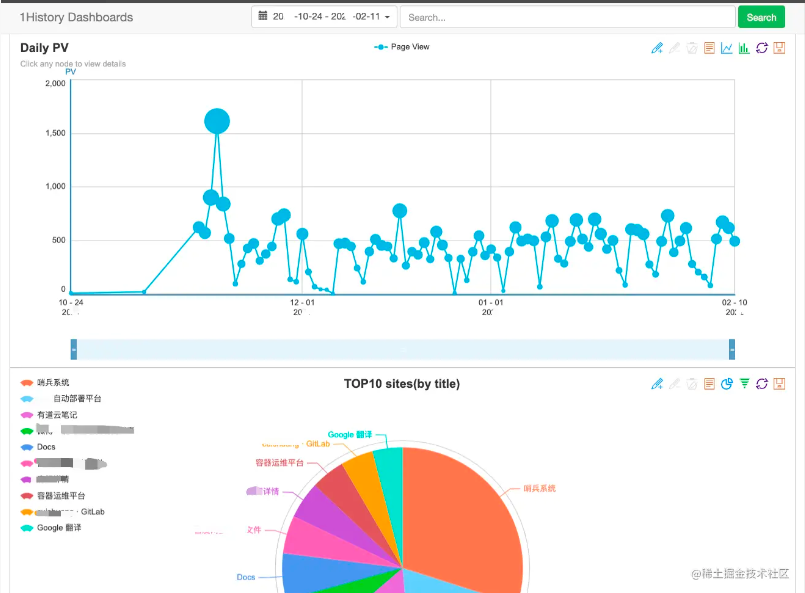
Task: Click the Daily PV chart title
Action: coord(44,48)
